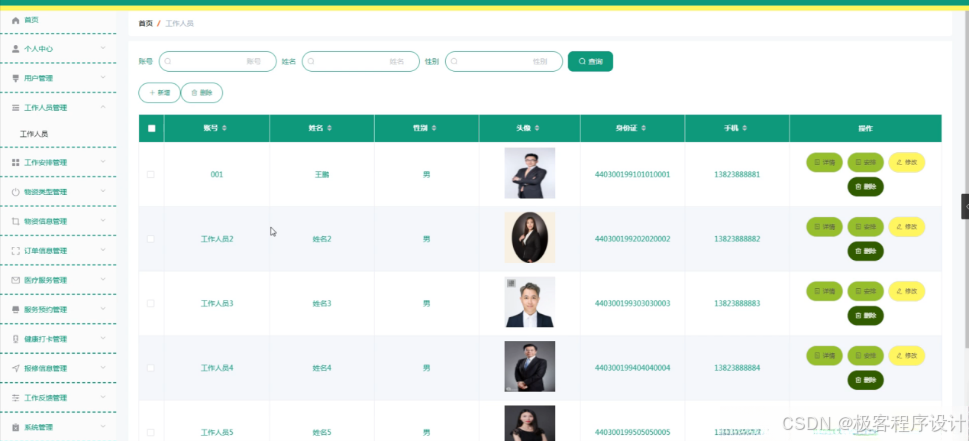Check the box for 工作人员2 row
Image resolution: width=970 pixels, height=441 pixels.
151,239
